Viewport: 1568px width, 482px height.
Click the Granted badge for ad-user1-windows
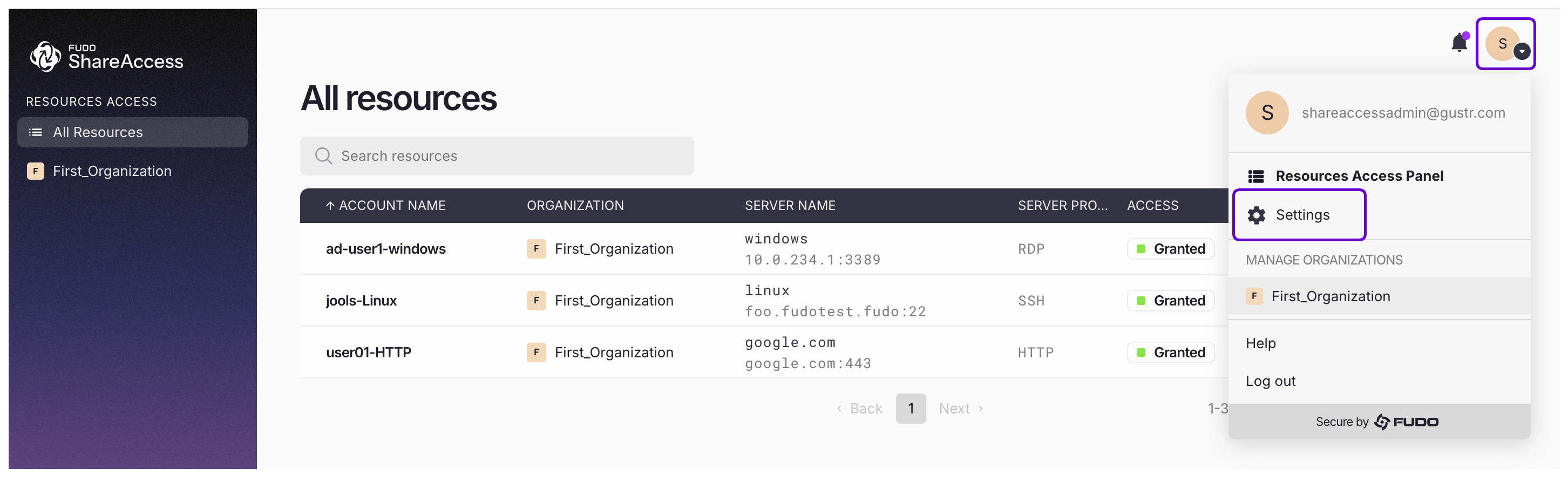point(1170,249)
